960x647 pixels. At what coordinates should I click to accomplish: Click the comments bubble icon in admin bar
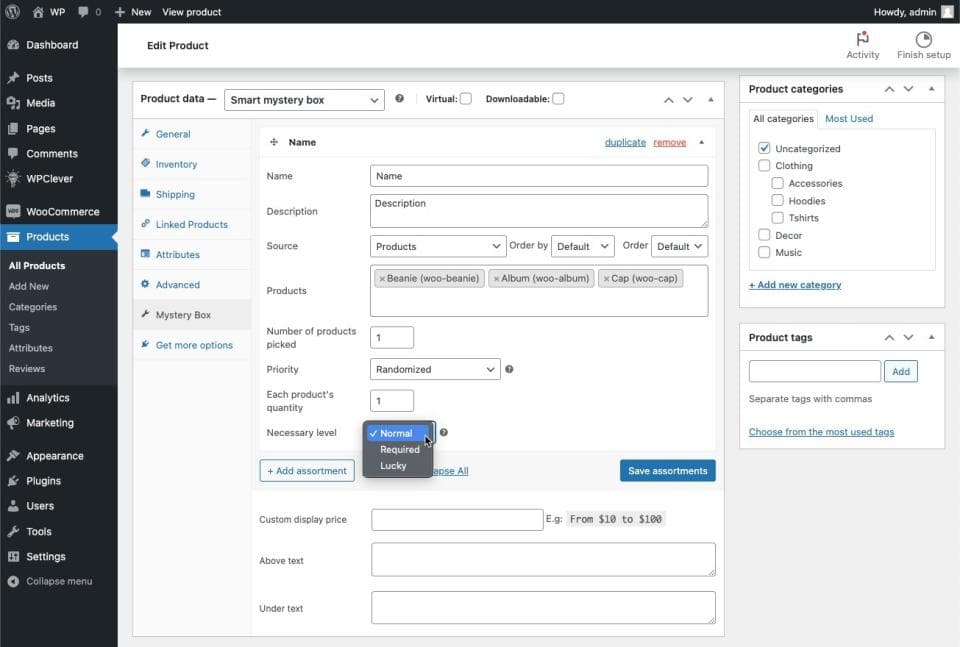pos(83,12)
